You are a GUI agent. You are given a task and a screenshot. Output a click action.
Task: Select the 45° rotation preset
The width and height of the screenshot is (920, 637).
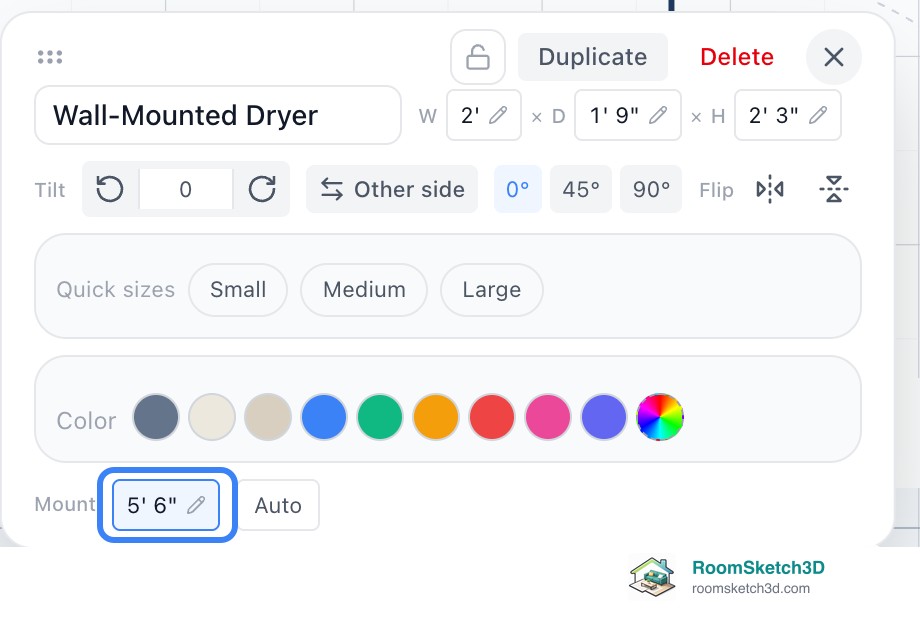tap(581, 189)
